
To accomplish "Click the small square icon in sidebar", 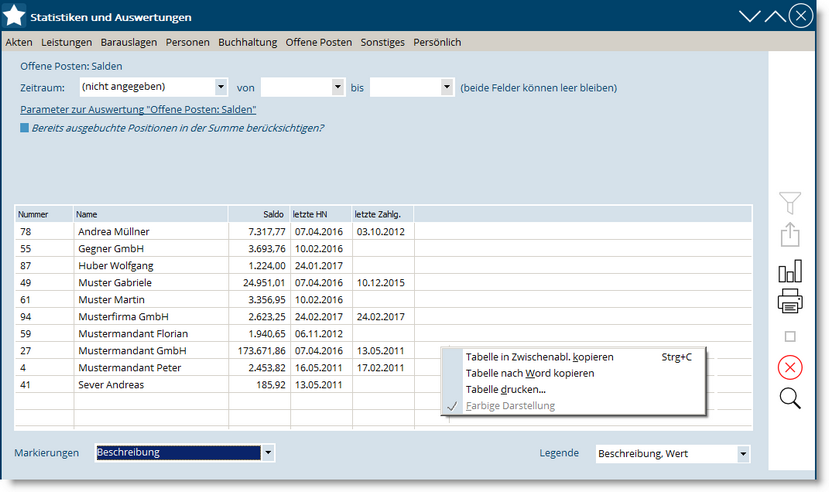I will click(790, 336).
